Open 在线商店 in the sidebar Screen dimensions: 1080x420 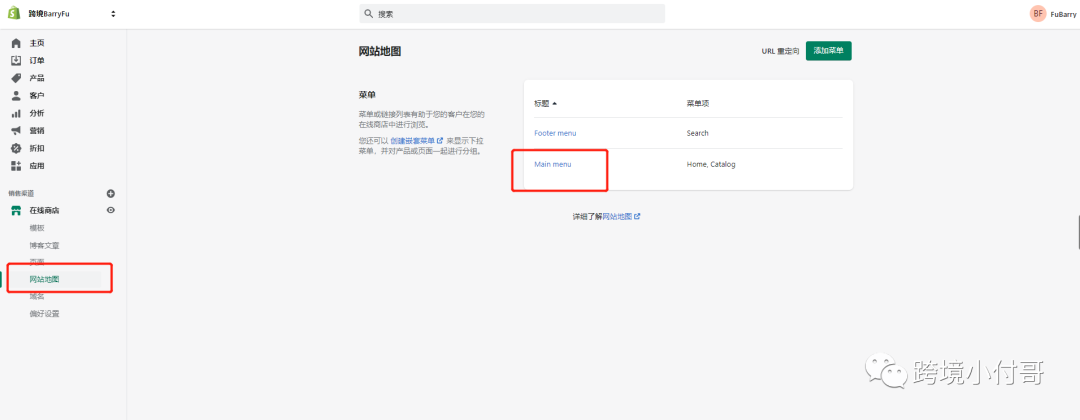[45, 211]
